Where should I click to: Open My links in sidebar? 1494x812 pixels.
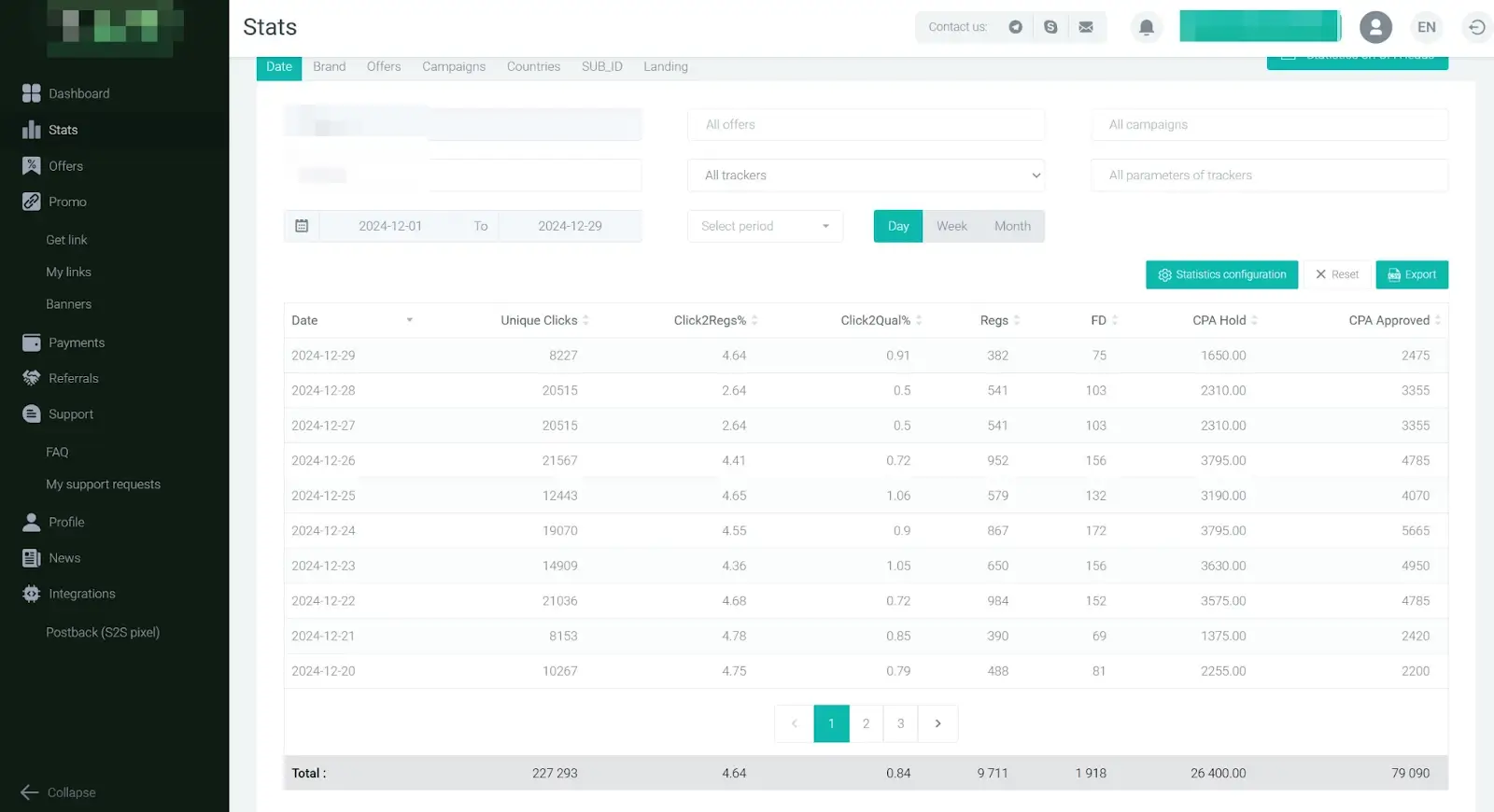[x=68, y=273]
